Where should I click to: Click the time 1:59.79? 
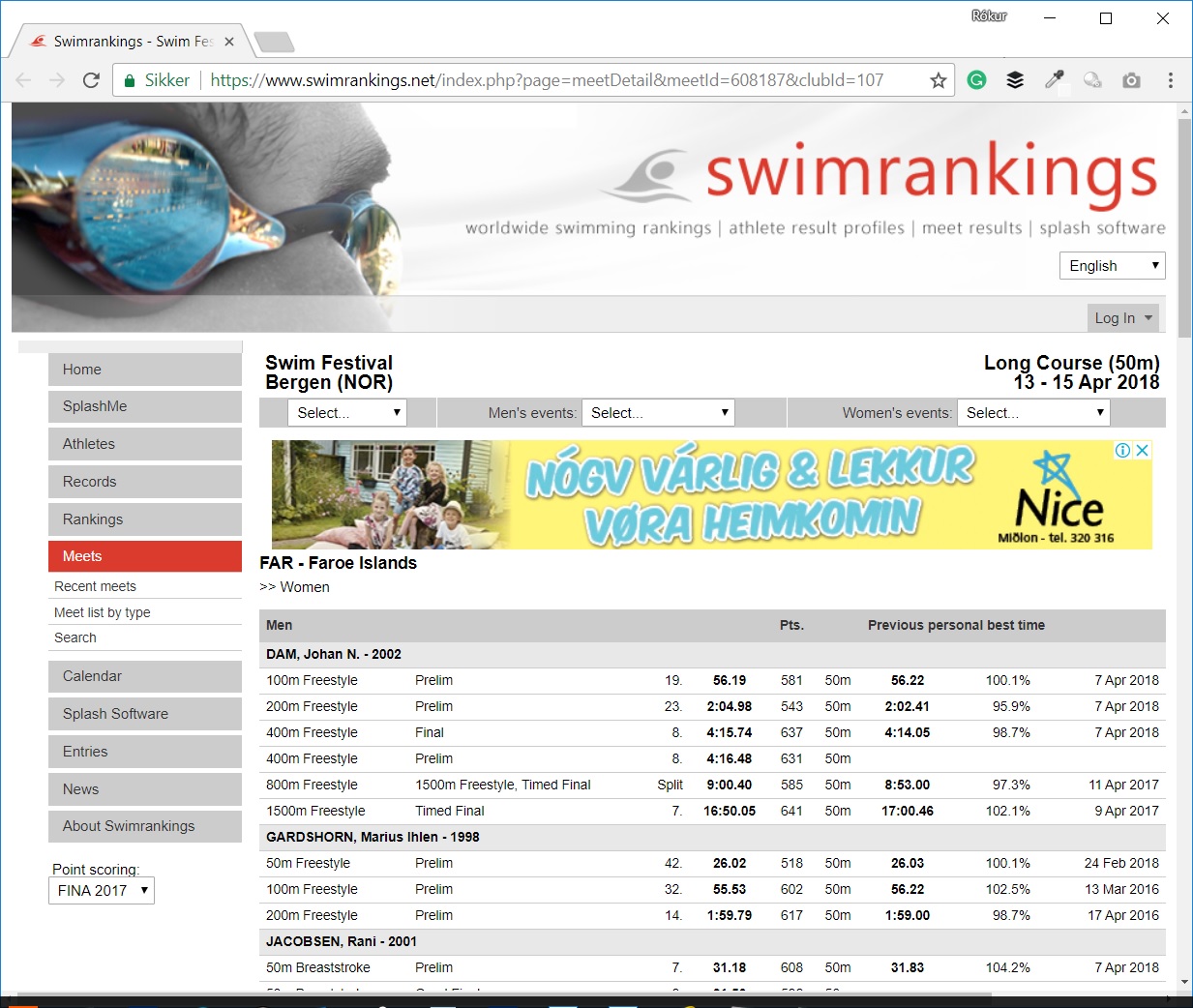(x=730, y=915)
